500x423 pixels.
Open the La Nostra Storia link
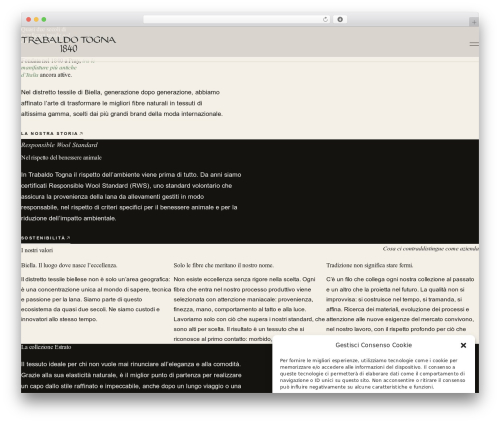pos(52,133)
